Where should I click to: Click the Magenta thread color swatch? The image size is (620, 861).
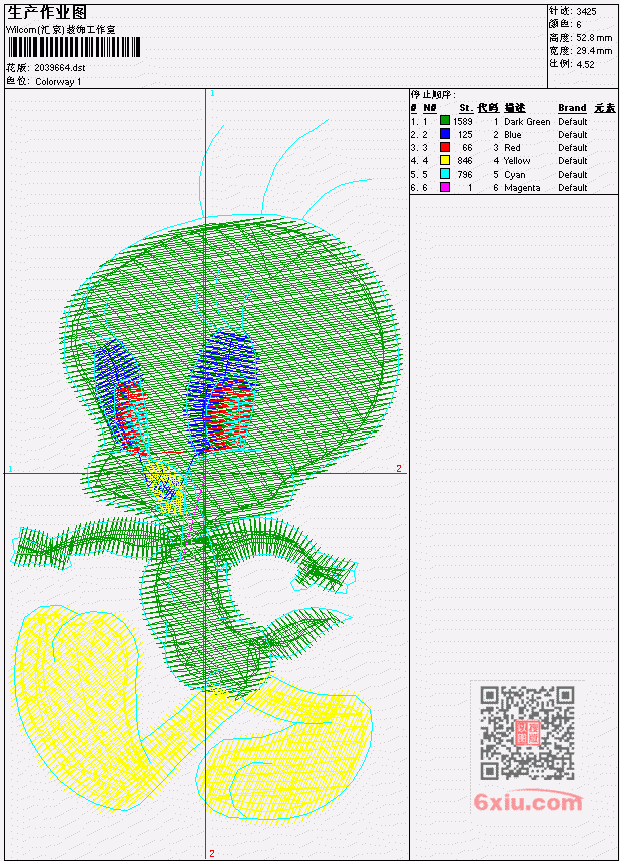445,187
